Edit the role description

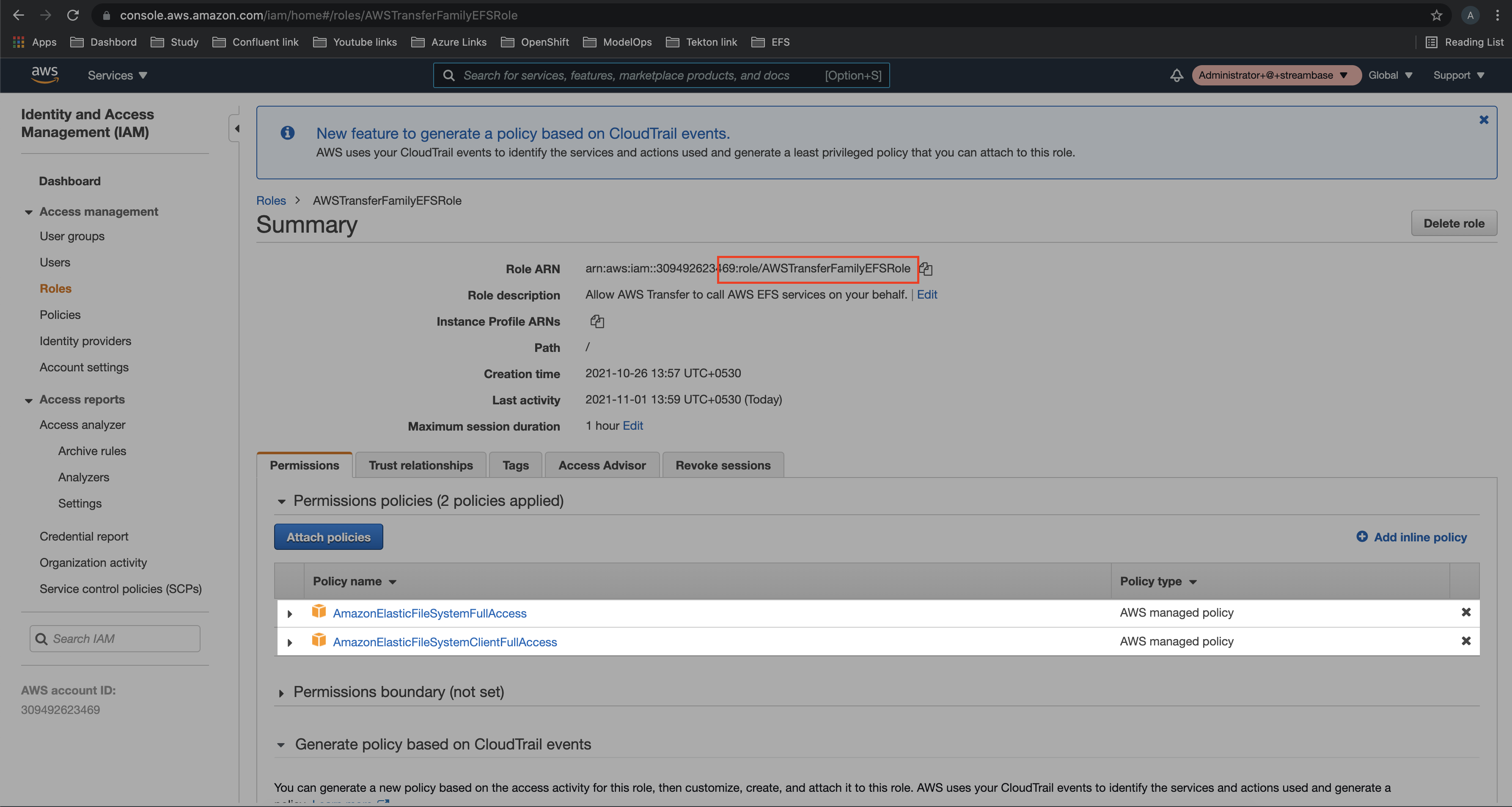(x=927, y=295)
